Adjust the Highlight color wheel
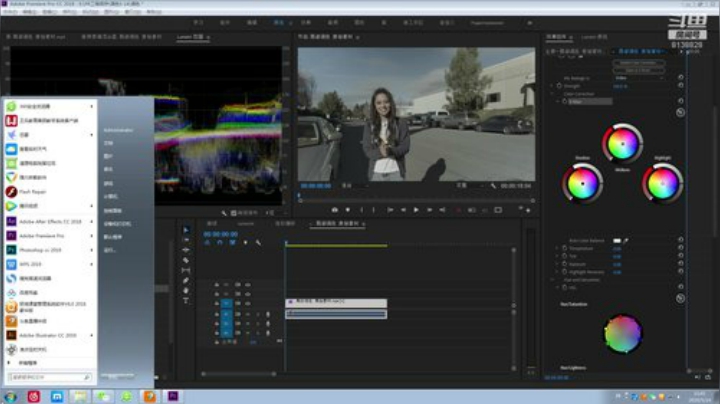 click(x=662, y=183)
